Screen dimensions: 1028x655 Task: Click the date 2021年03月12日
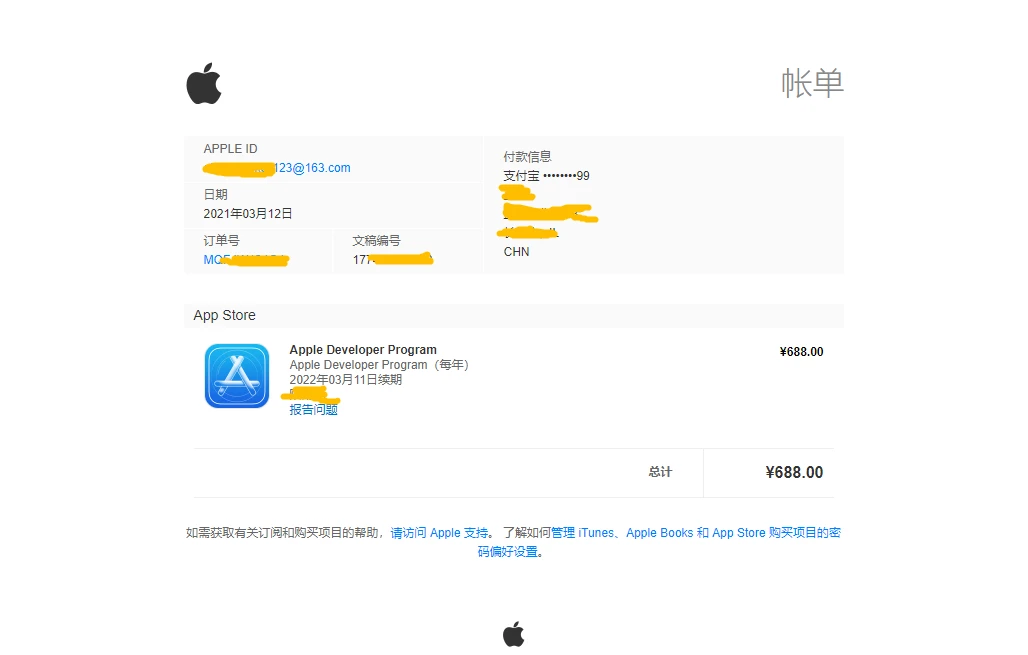click(248, 214)
